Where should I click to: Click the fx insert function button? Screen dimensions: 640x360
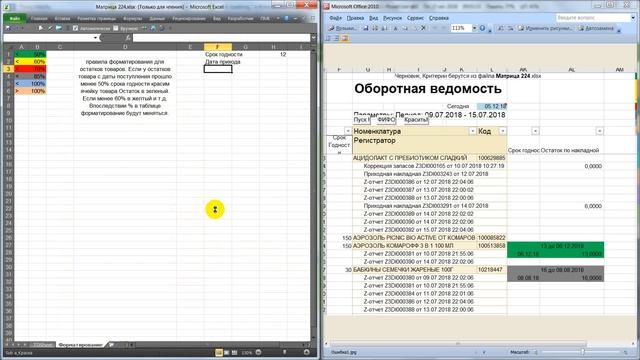point(128,38)
